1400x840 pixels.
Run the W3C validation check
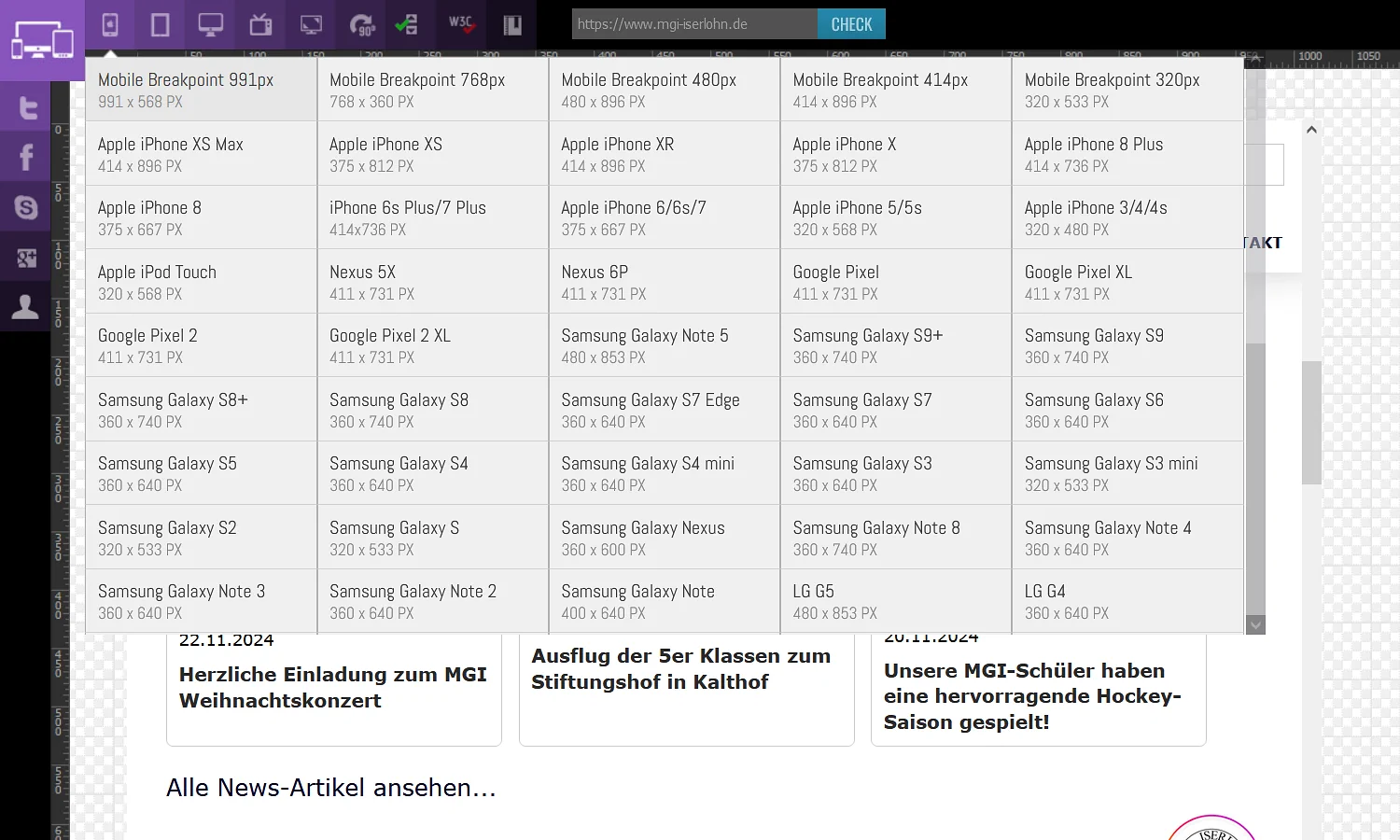coord(461,24)
